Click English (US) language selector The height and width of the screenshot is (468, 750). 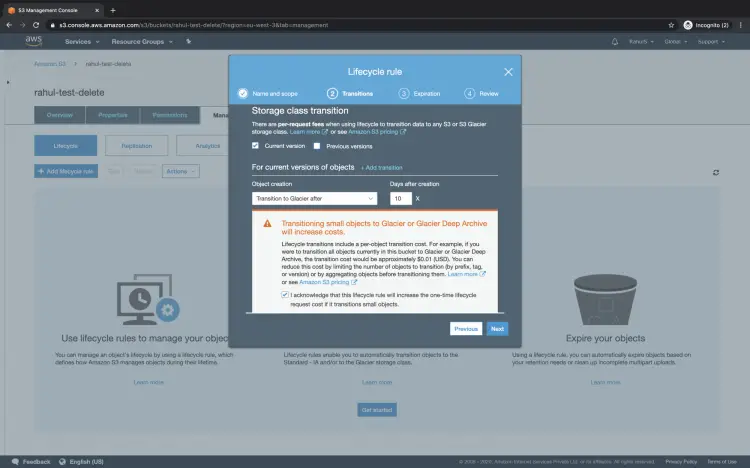pyautogui.click(x=86, y=462)
